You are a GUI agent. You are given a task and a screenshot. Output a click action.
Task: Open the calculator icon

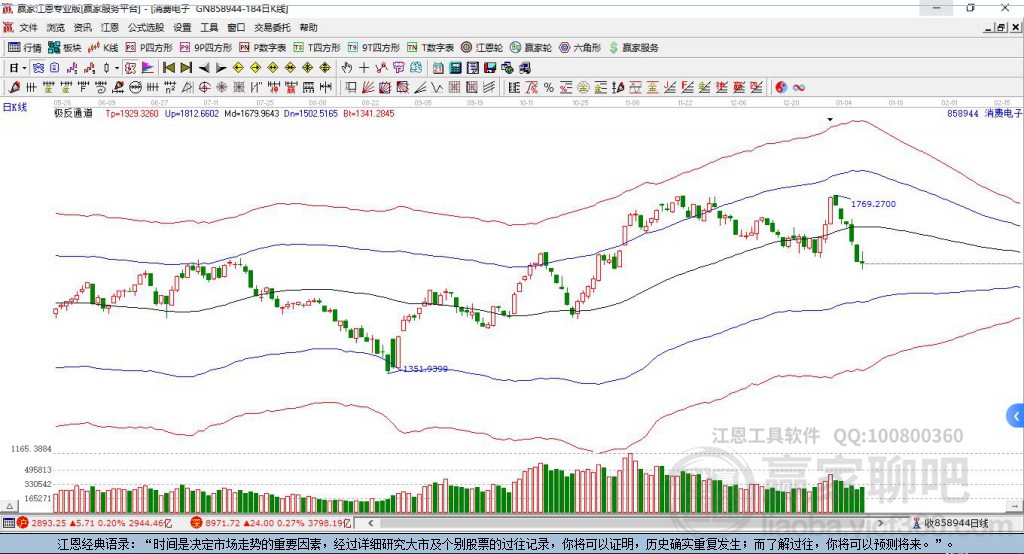click(455, 68)
